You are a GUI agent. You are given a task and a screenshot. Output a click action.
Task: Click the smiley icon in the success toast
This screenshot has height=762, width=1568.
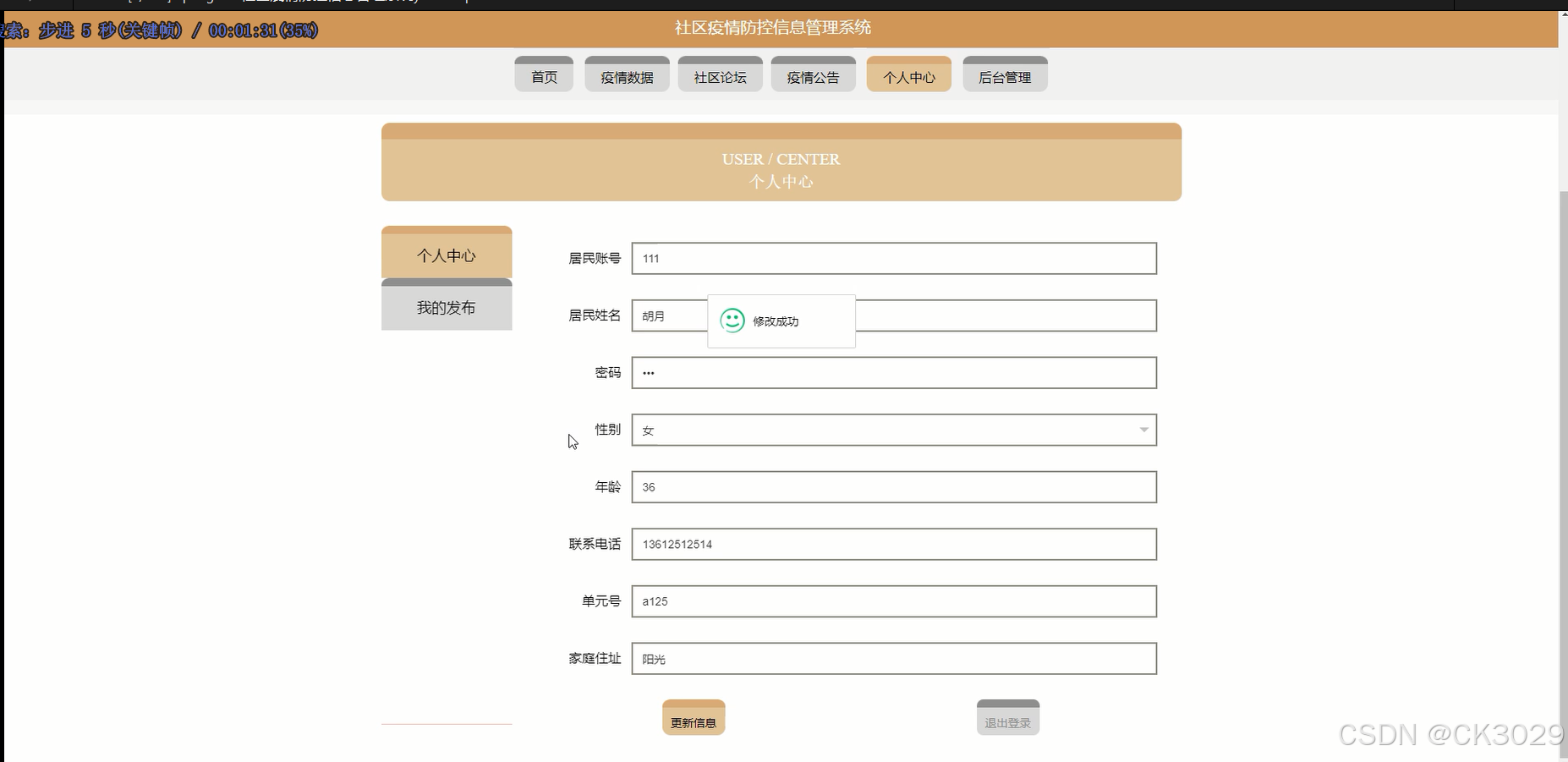click(731, 321)
